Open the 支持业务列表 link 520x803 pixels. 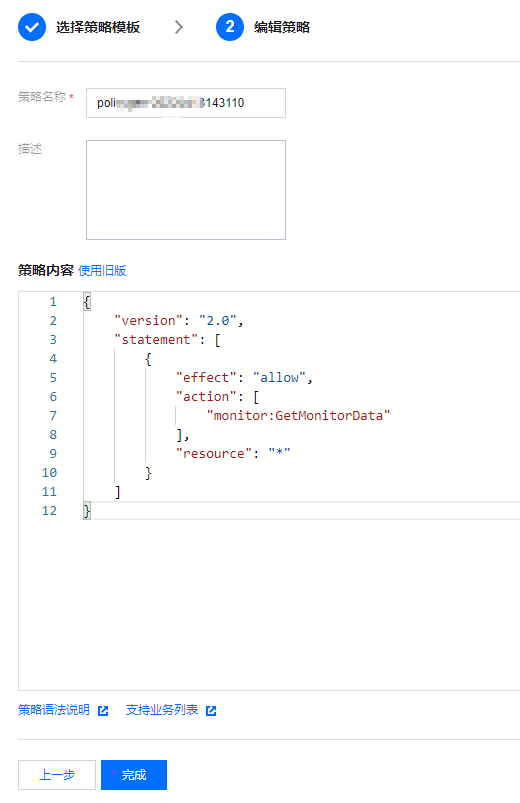coord(162,710)
